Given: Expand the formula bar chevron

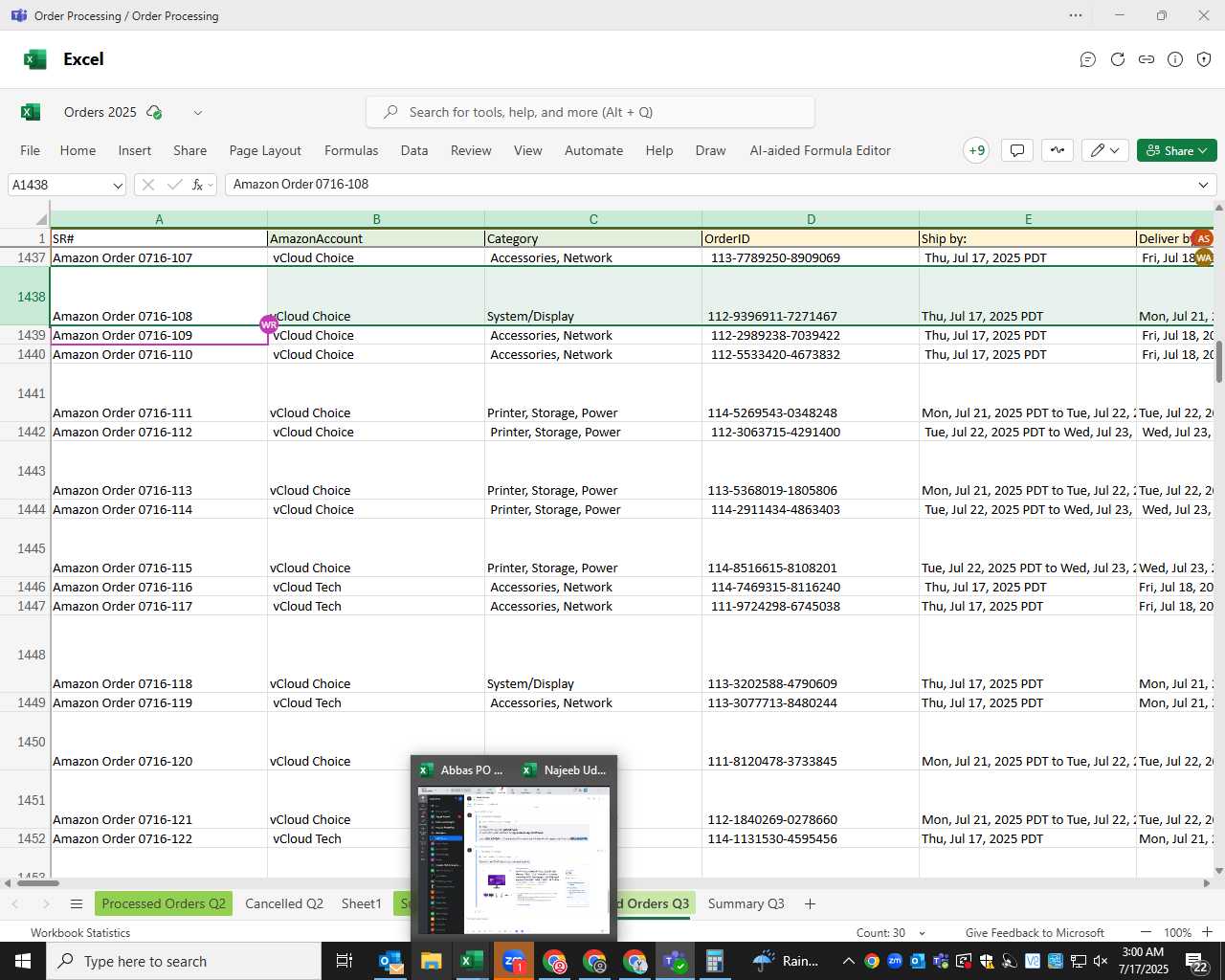Looking at the screenshot, I should point(1203,185).
